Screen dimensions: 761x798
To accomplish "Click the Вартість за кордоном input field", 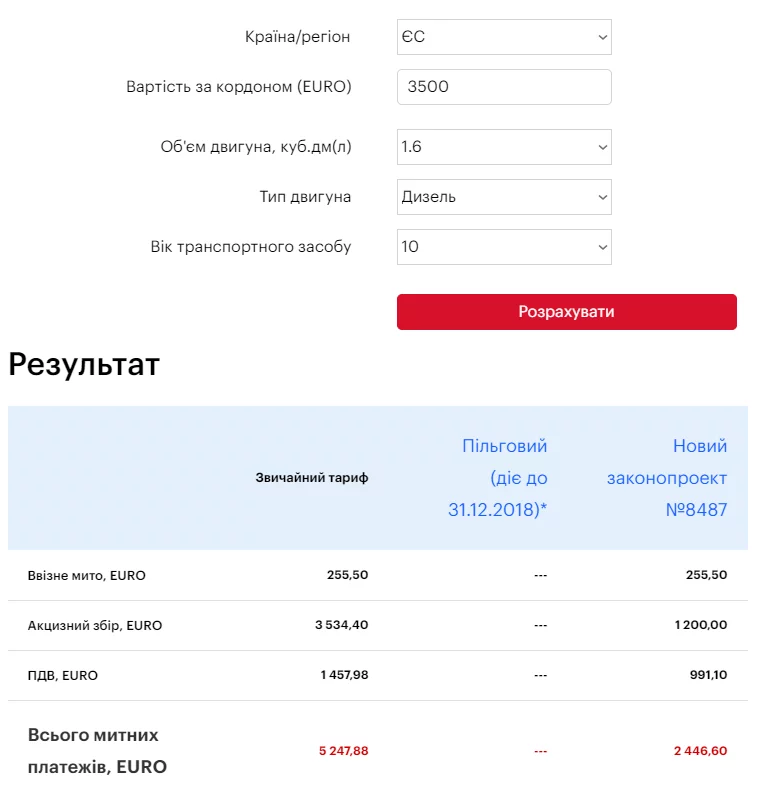I will click(503, 87).
